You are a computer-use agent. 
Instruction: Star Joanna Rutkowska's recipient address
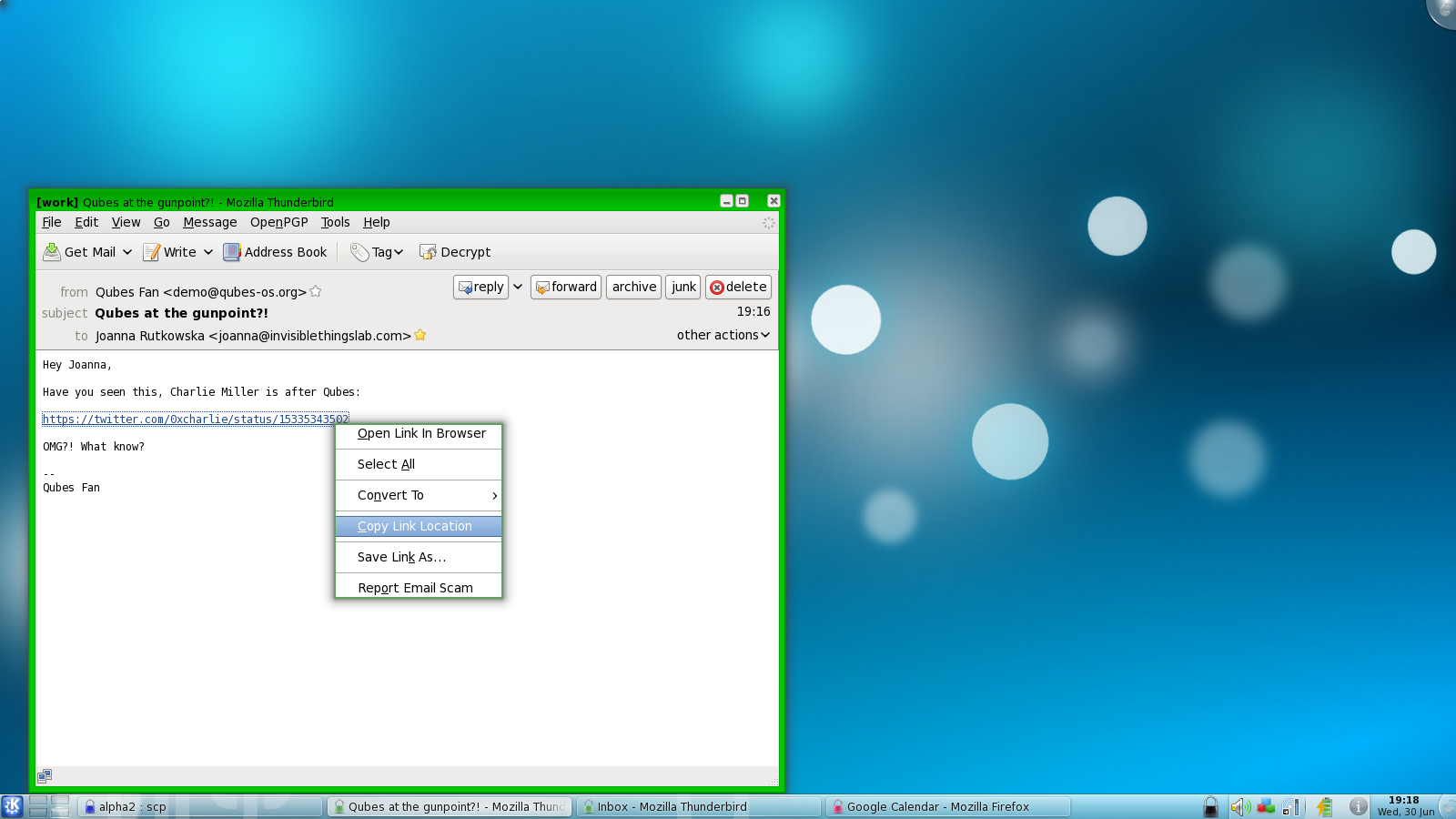point(420,335)
